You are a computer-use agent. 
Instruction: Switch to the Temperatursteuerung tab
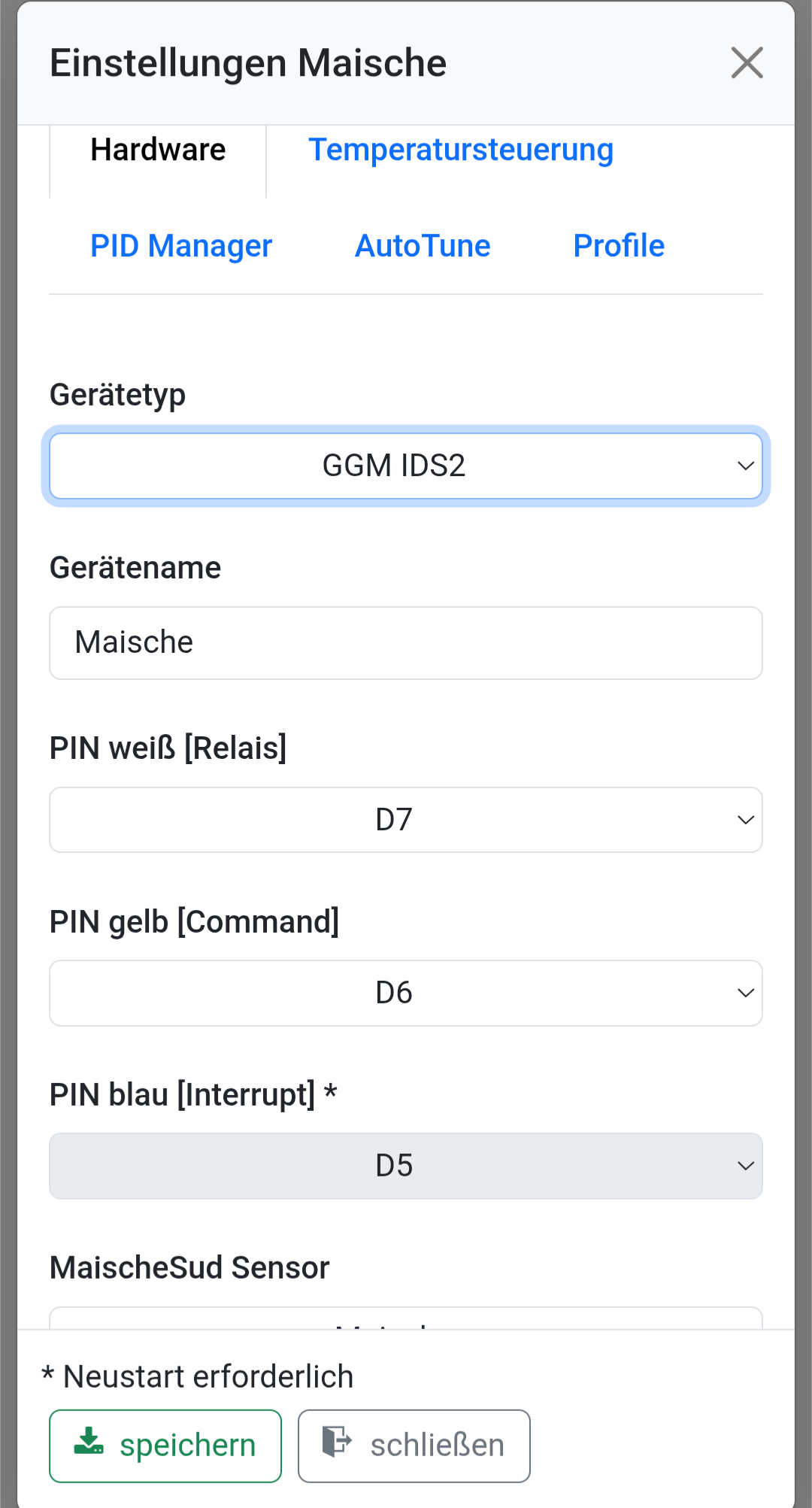pos(461,150)
